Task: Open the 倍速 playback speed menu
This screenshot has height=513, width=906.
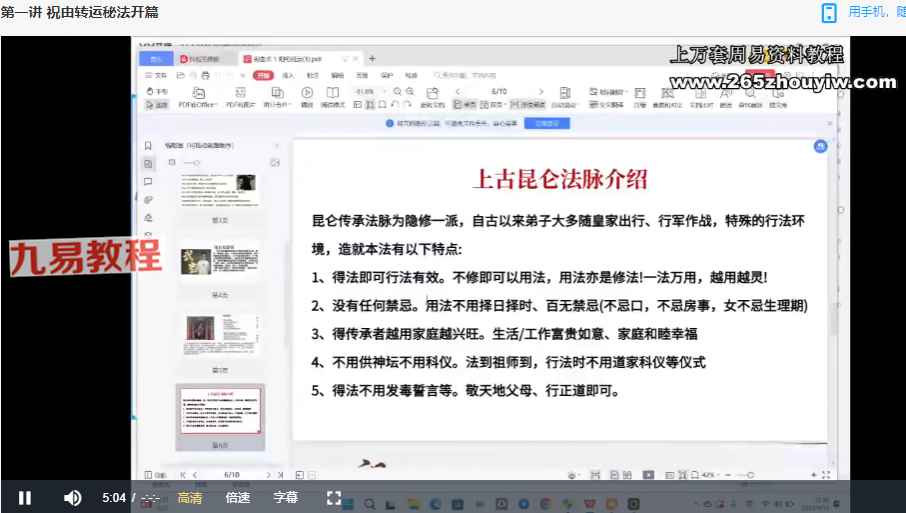Action: [x=238, y=497]
